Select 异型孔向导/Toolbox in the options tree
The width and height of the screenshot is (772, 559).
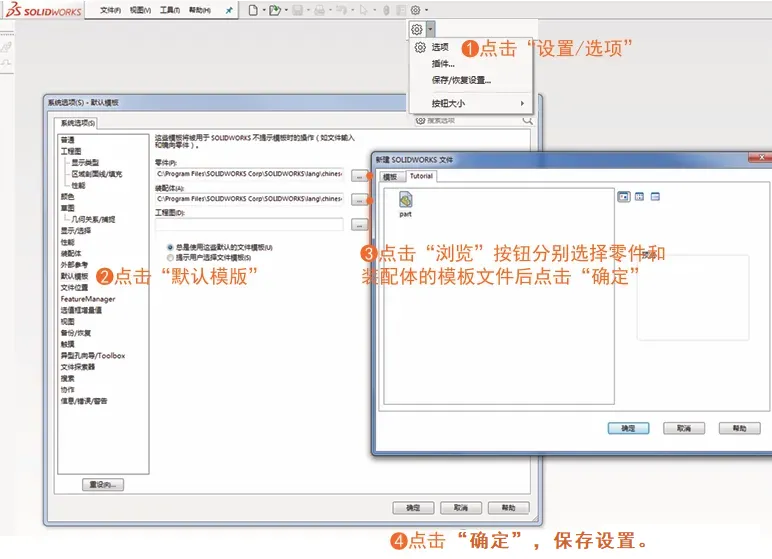click(93, 356)
